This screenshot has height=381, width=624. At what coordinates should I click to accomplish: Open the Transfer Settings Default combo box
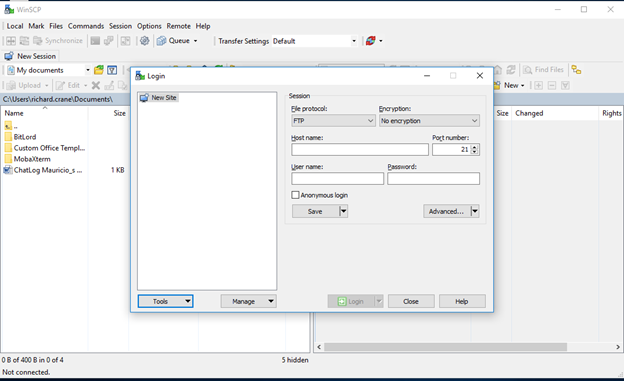314,41
